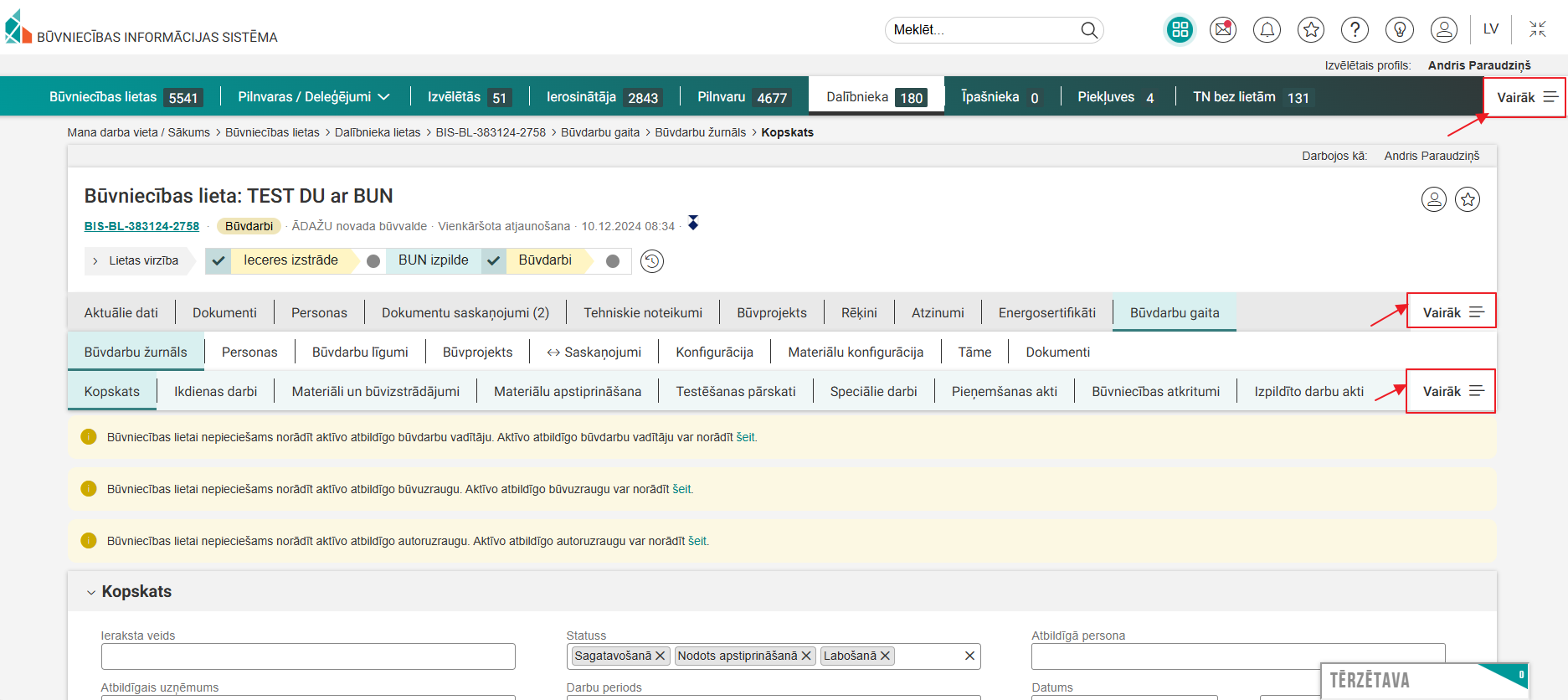Viewport: 1568px width, 700px height.
Task: Open the user profile icon in header
Action: tap(1443, 30)
